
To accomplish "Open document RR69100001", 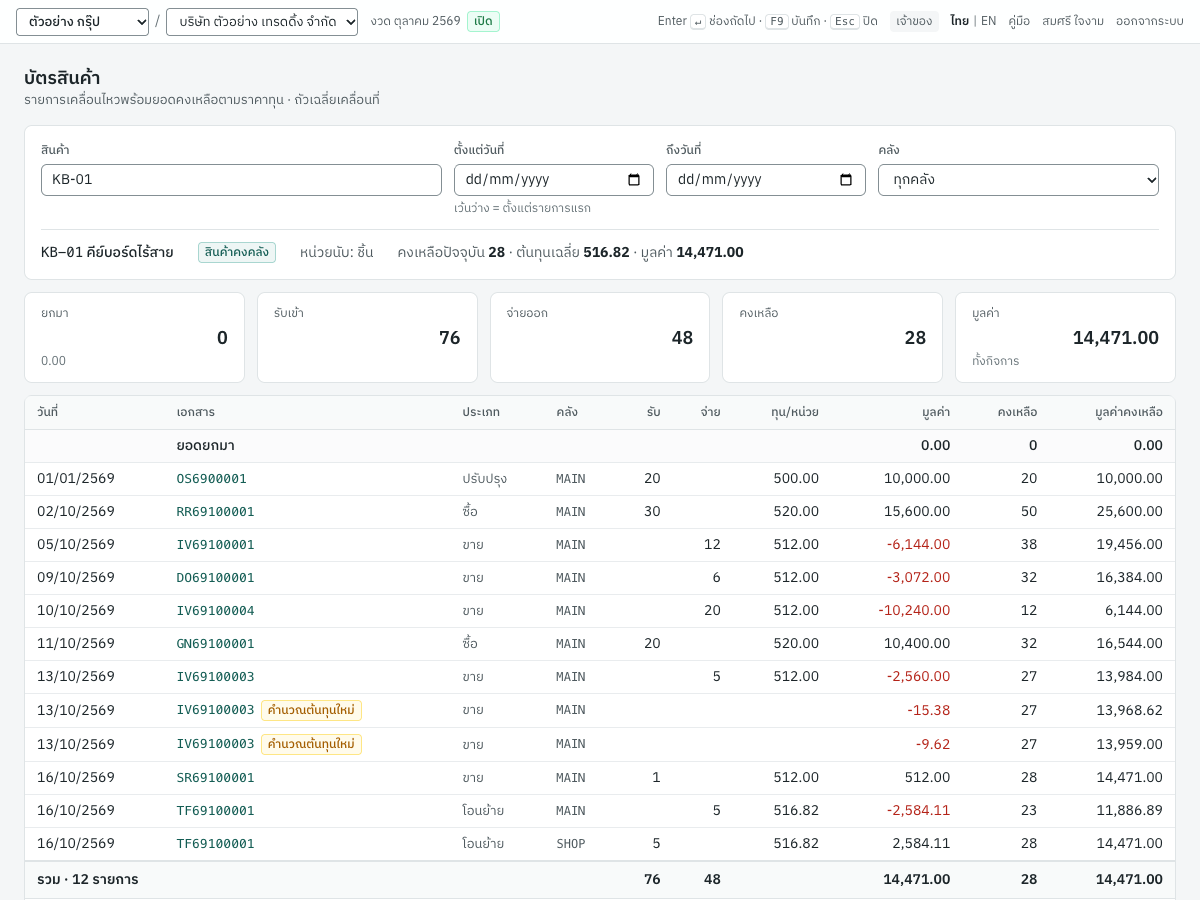I will point(216,512).
